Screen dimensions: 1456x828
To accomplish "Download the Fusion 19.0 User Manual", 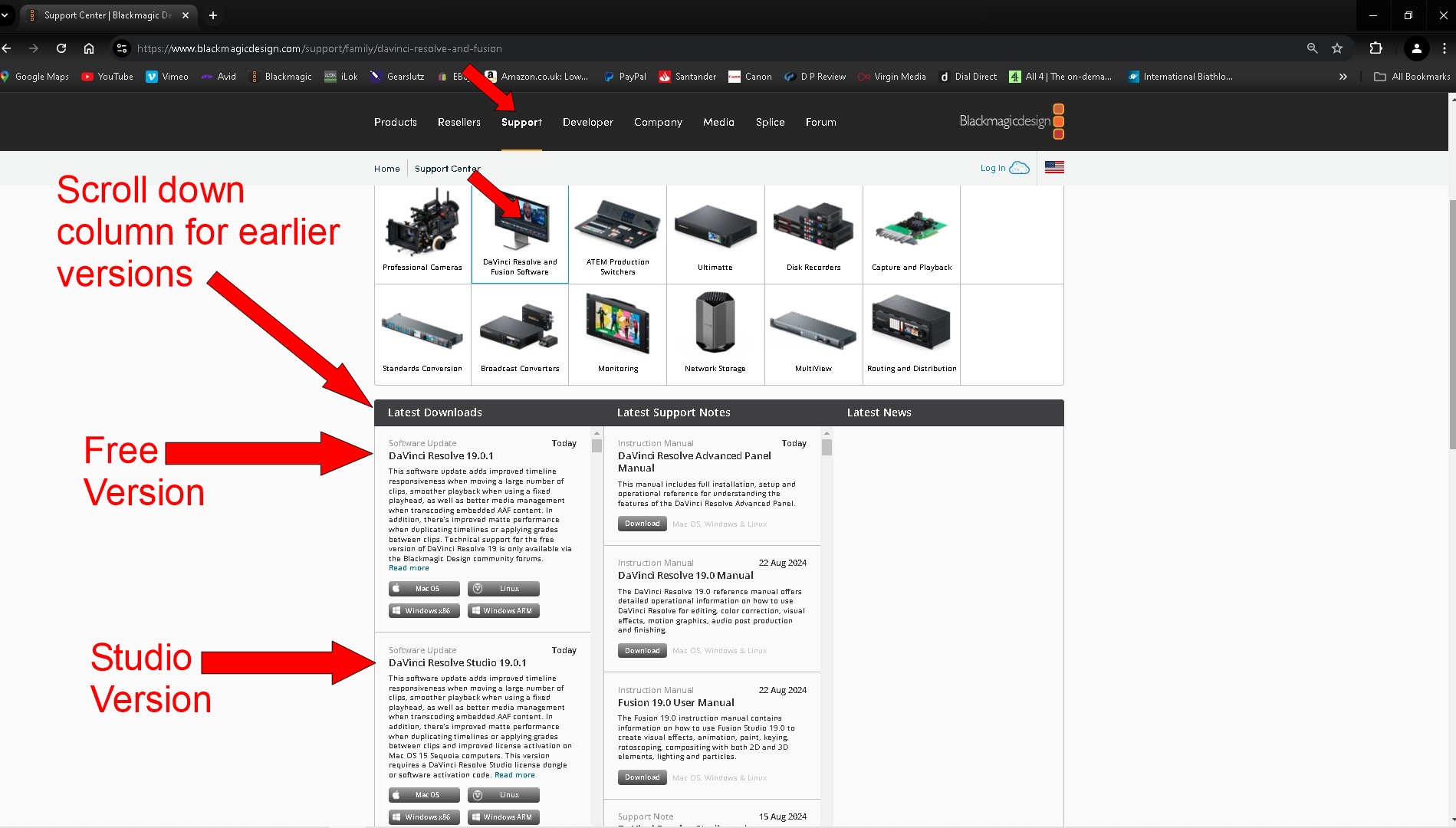I will pos(643,777).
